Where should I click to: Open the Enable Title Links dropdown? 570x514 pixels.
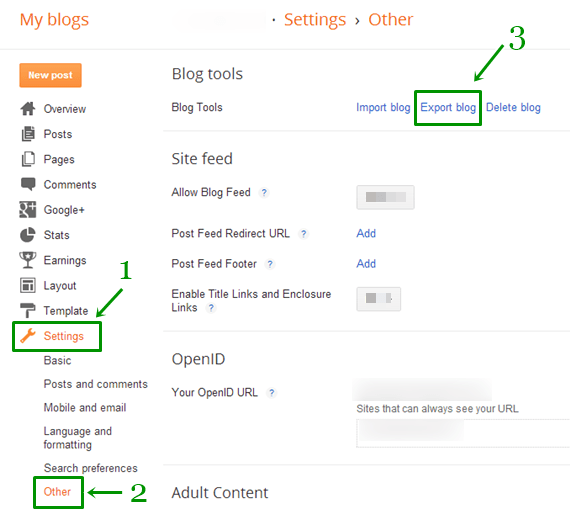tap(378, 299)
